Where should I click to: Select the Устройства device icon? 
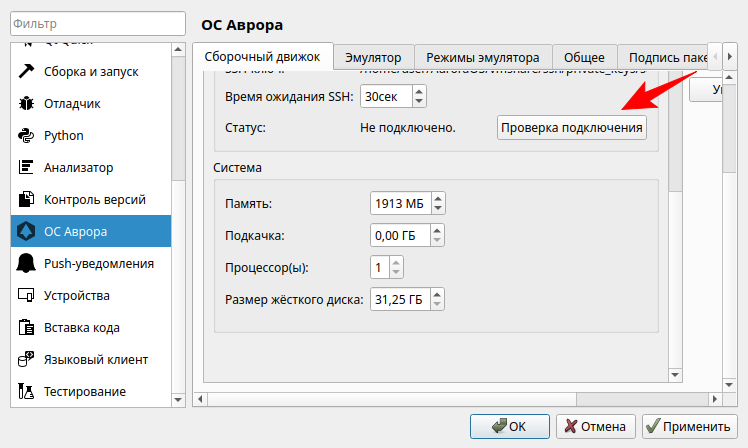click(26, 295)
